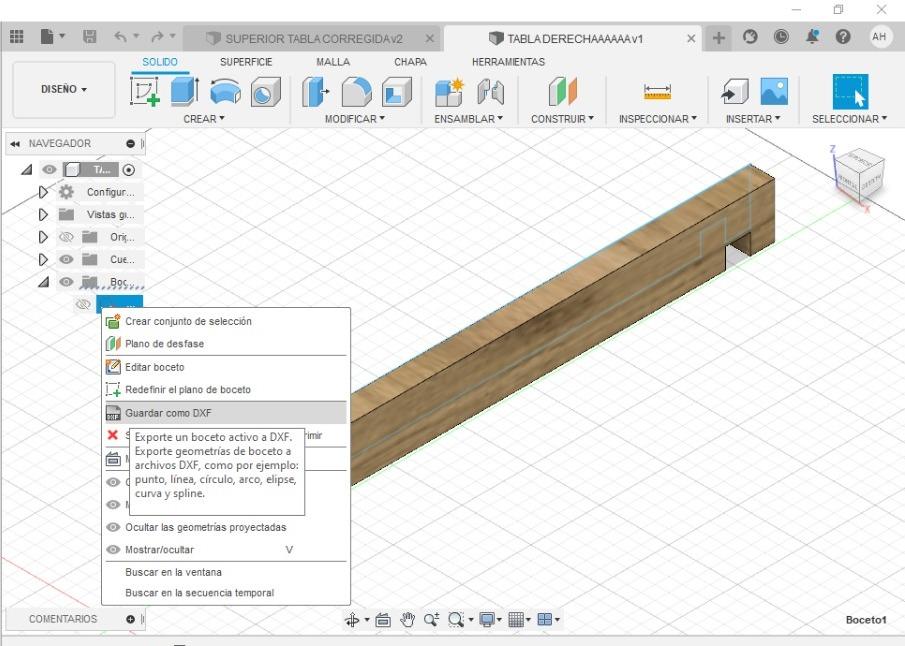Toggle the selected sketch visibility eye

(83, 304)
